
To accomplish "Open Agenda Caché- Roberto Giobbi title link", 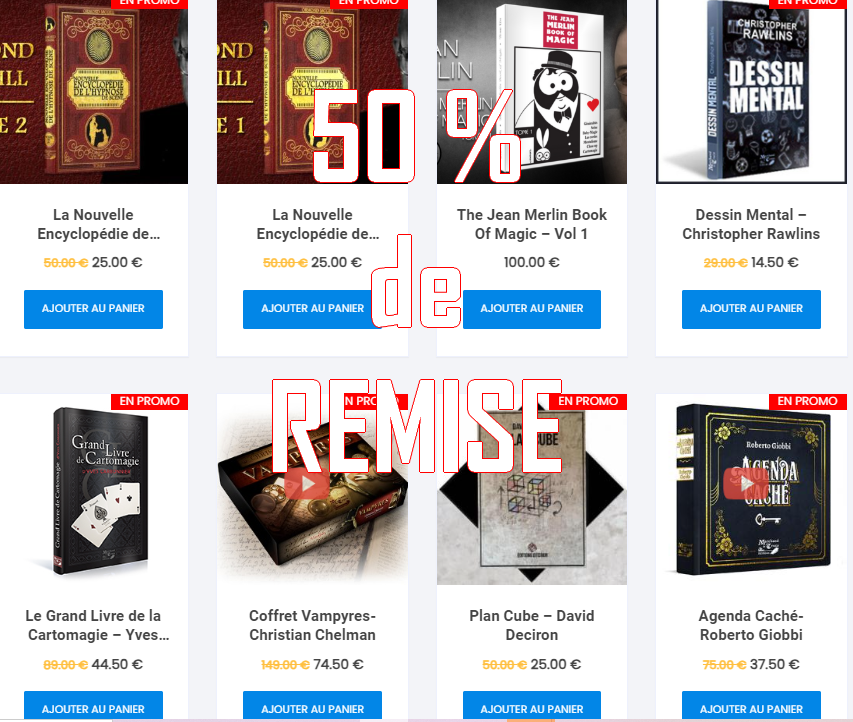I will coord(751,625).
